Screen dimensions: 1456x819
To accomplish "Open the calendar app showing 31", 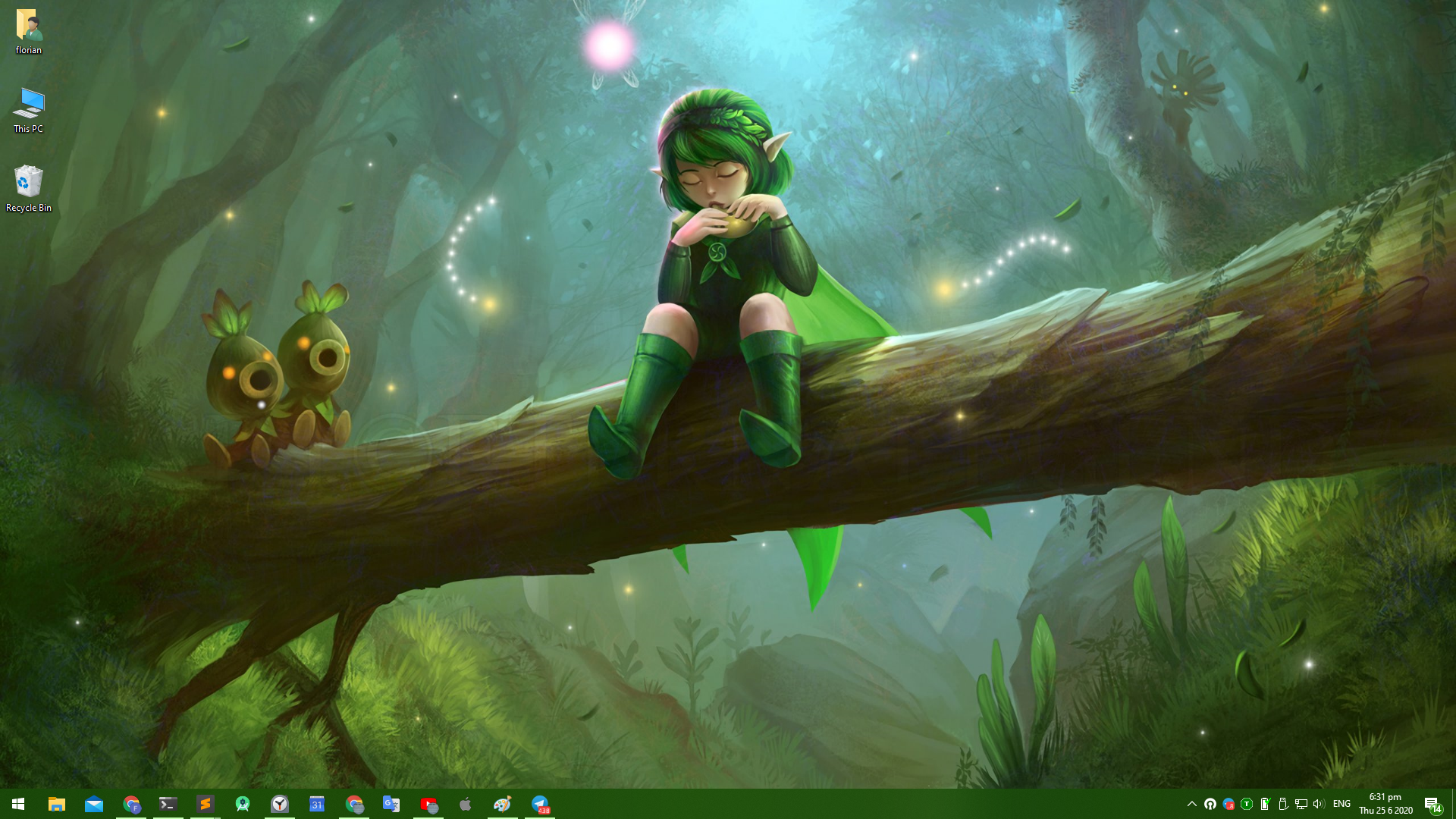I will (x=317, y=804).
